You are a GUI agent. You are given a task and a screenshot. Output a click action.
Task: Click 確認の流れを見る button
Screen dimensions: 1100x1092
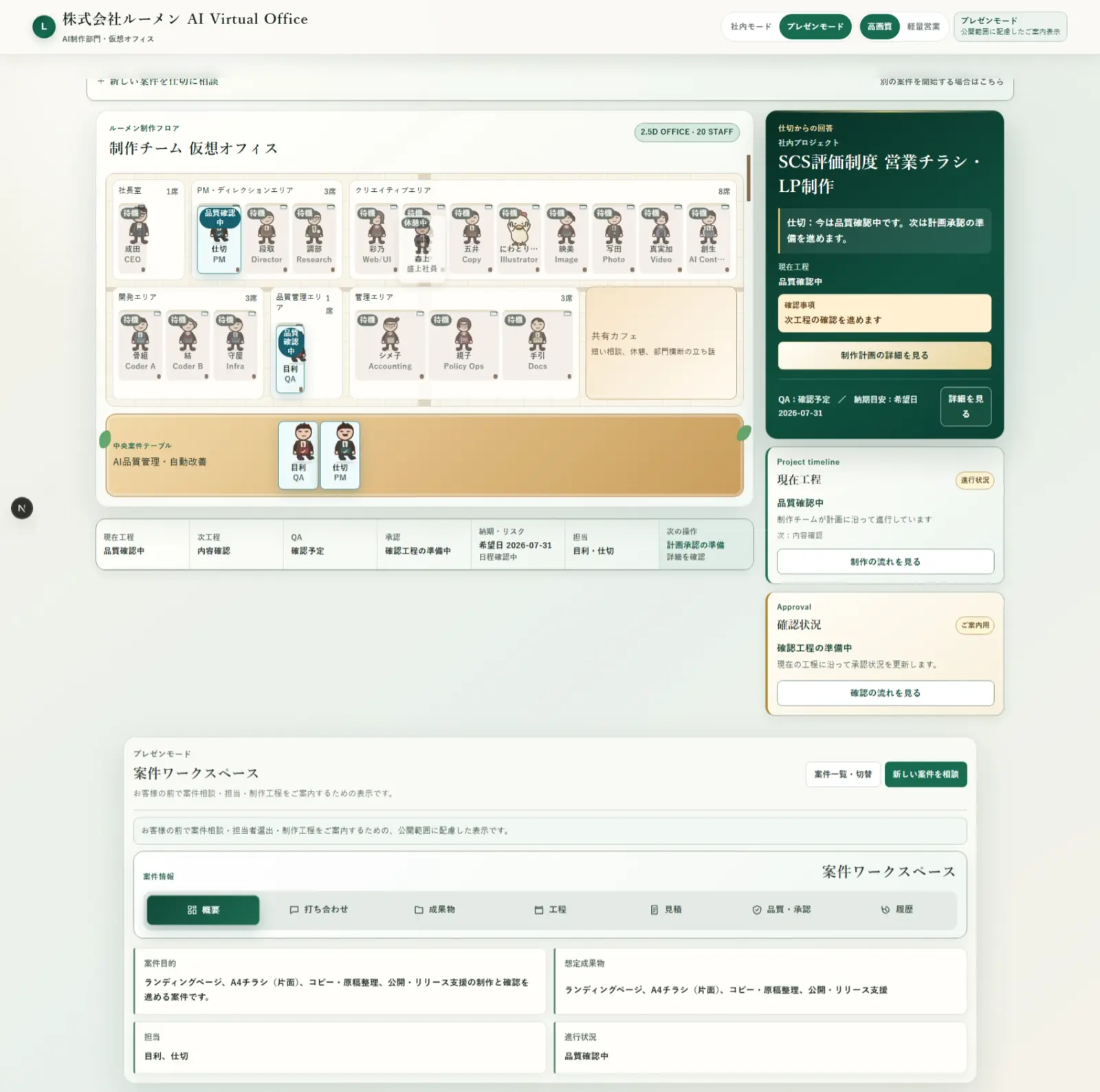point(885,693)
